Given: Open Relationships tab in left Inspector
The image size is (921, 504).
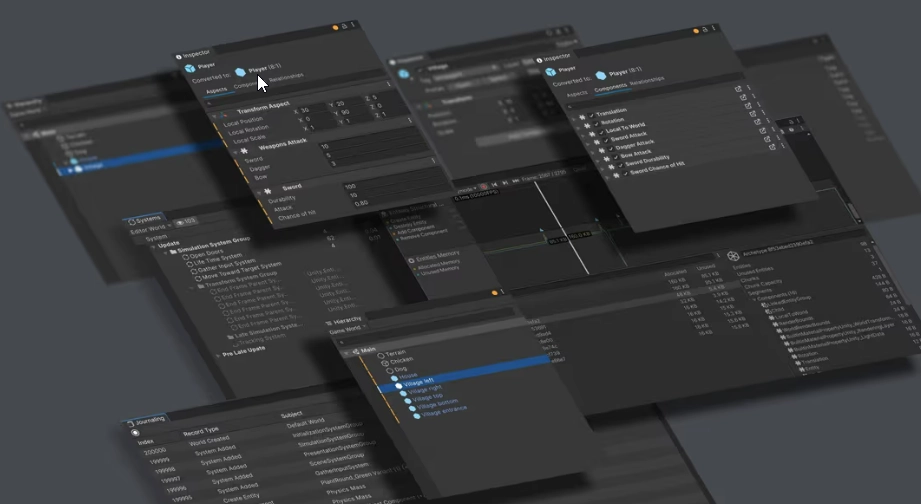Looking at the screenshot, I should 286,77.
